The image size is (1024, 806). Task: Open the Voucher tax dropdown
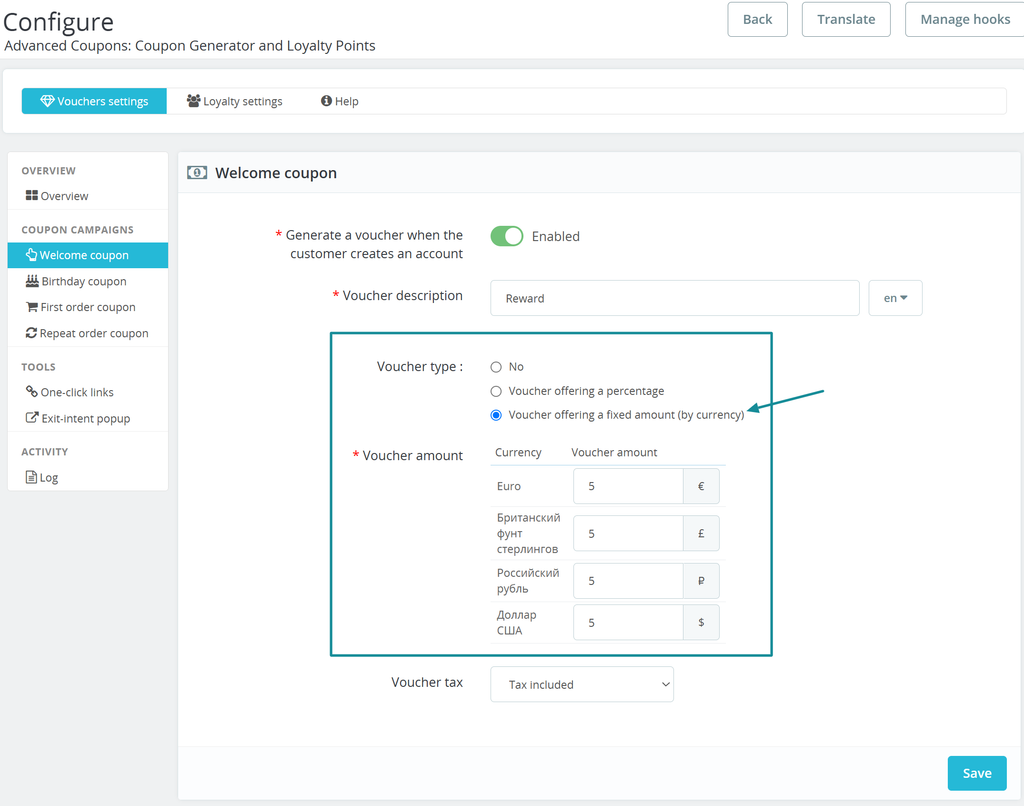582,685
